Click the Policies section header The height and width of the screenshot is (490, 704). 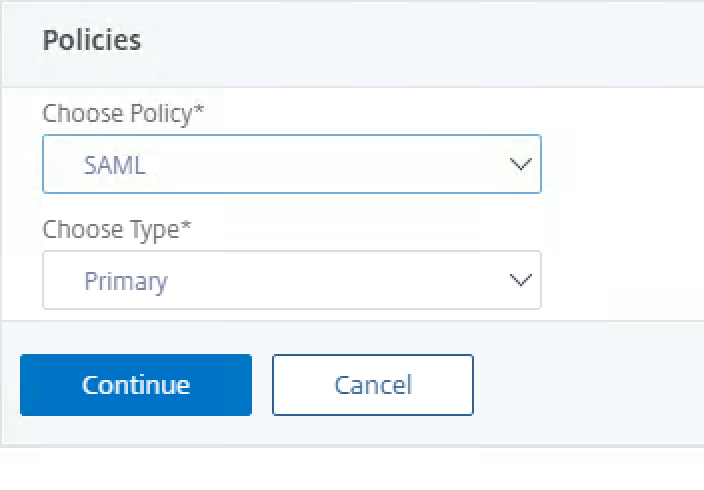(x=92, y=40)
